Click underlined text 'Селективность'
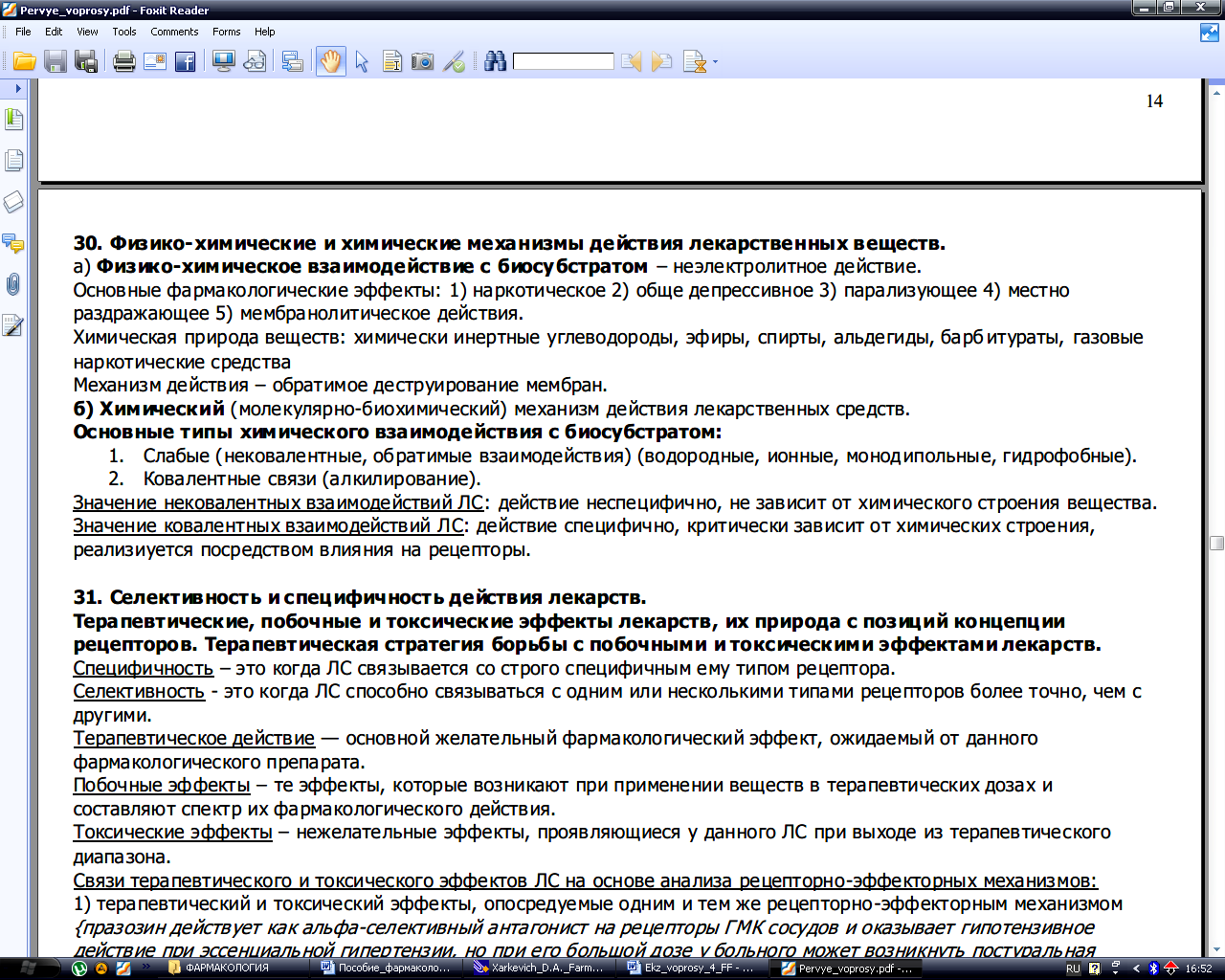This screenshot has height=980, width=1225. click(139, 692)
